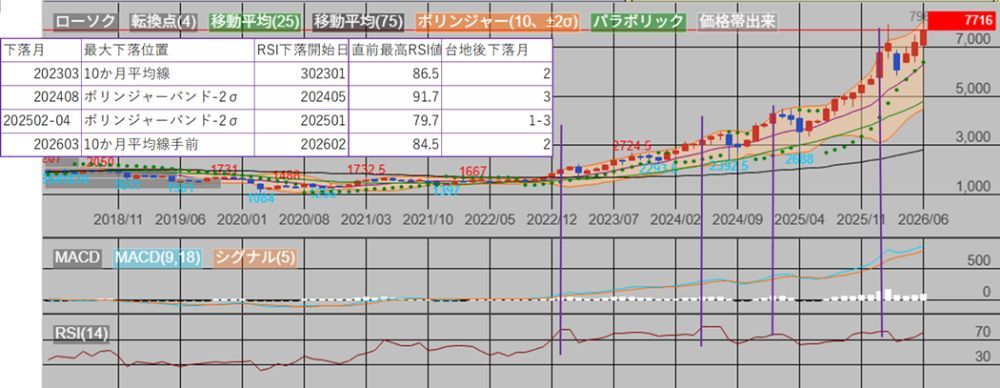1000x388 pixels.
Task: Click the 2023/07 date axis label
Action: coord(614,220)
